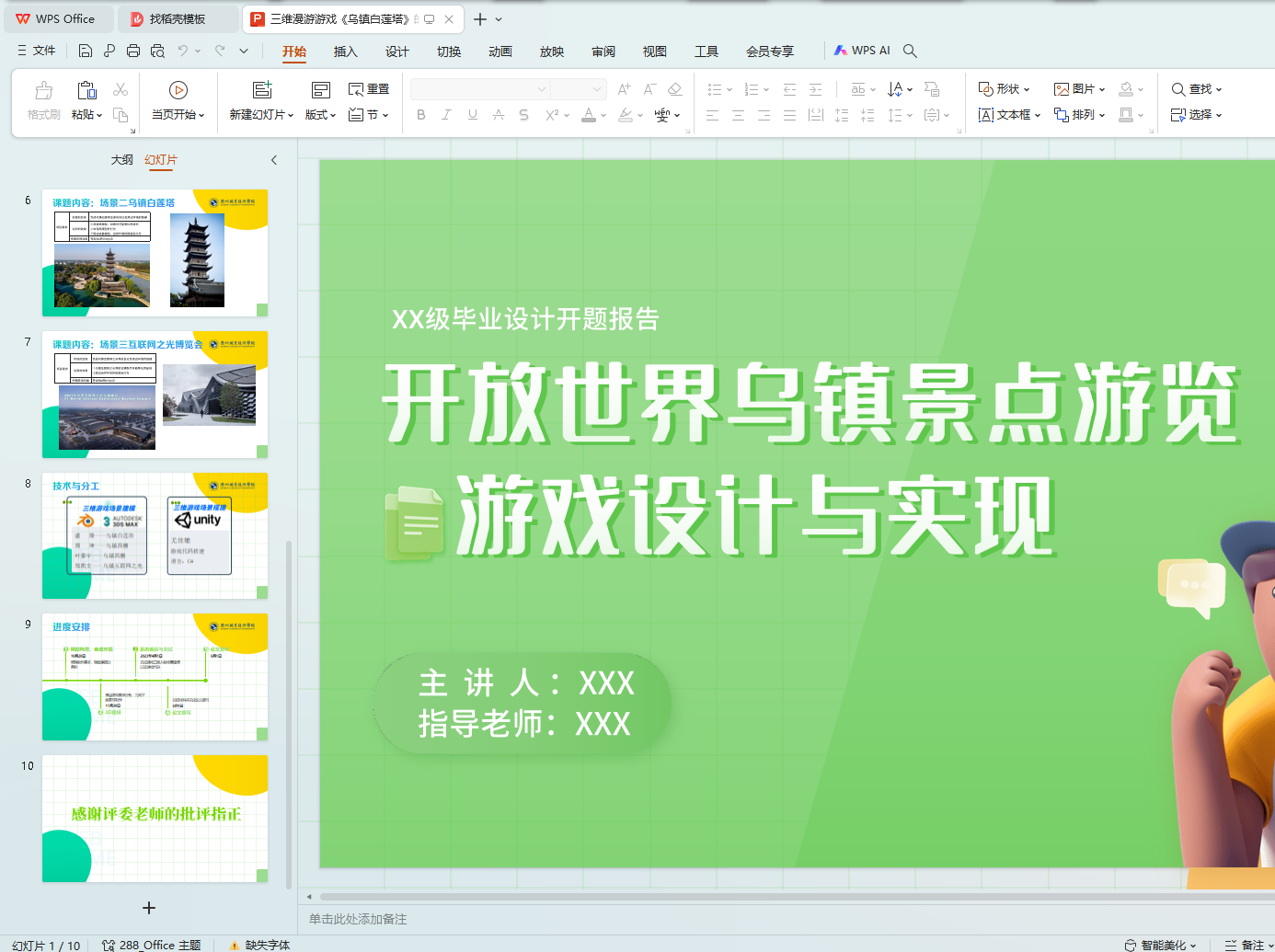Viewport: 1275px width, 952px height.
Task: Open the File (文件) menu
Action: tap(37, 51)
